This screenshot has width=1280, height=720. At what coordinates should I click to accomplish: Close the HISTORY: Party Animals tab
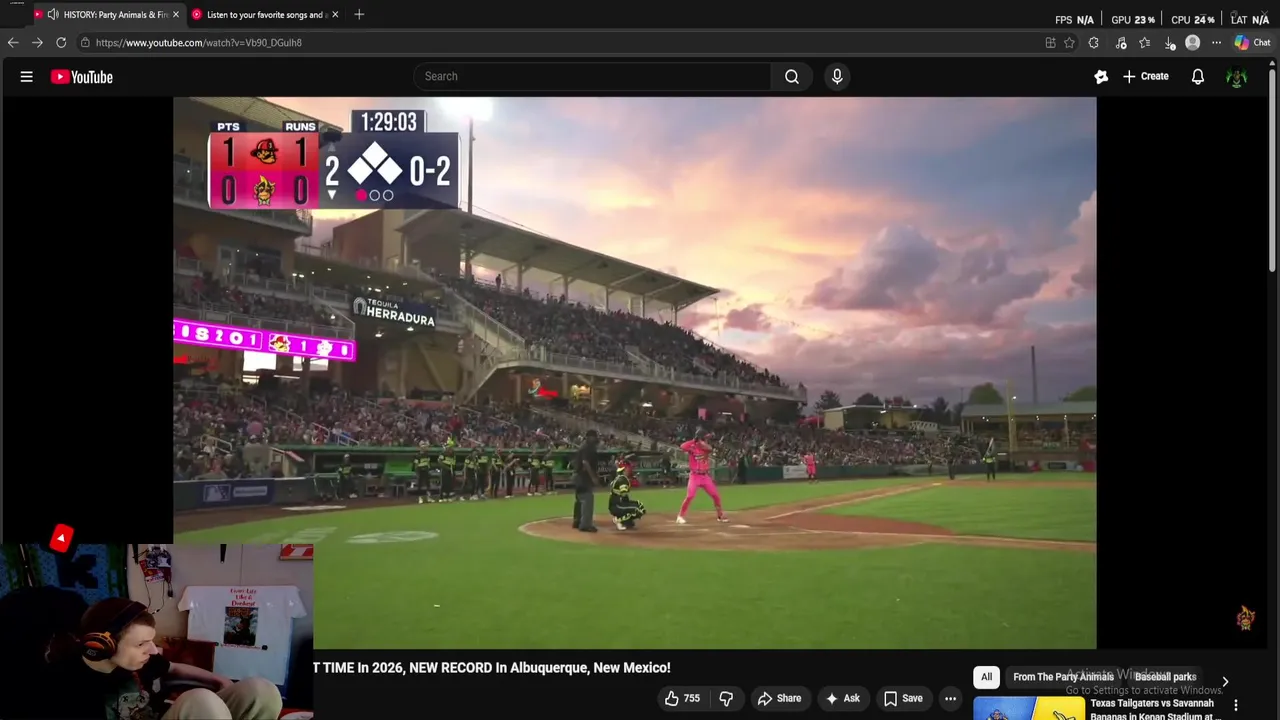click(176, 15)
